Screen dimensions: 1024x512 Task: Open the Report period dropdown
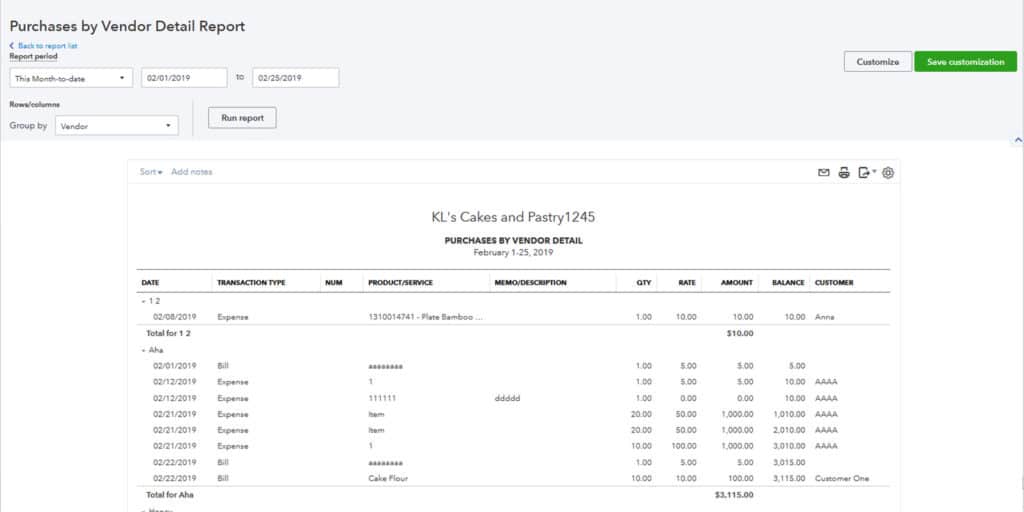point(71,78)
